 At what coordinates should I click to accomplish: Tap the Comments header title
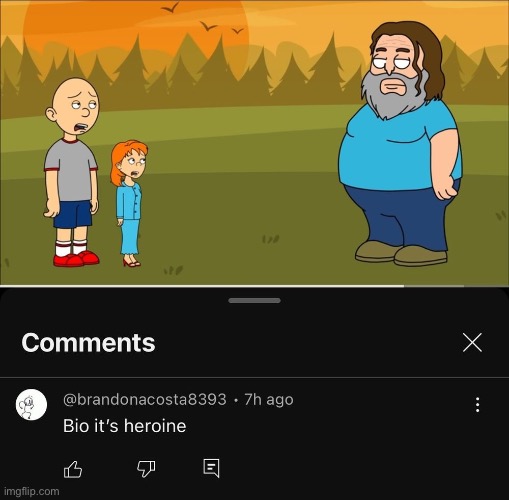pyautogui.click(x=88, y=343)
